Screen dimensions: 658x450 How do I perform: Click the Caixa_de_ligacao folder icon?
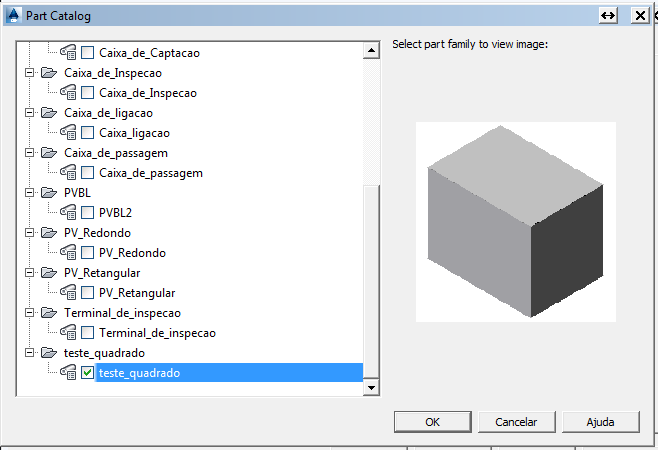49,112
